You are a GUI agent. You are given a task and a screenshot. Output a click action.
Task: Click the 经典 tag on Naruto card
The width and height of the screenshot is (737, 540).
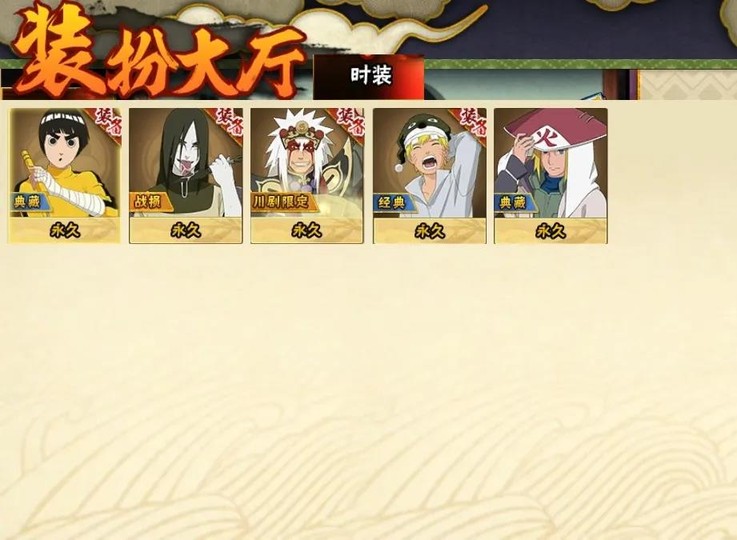coord(393,202)
